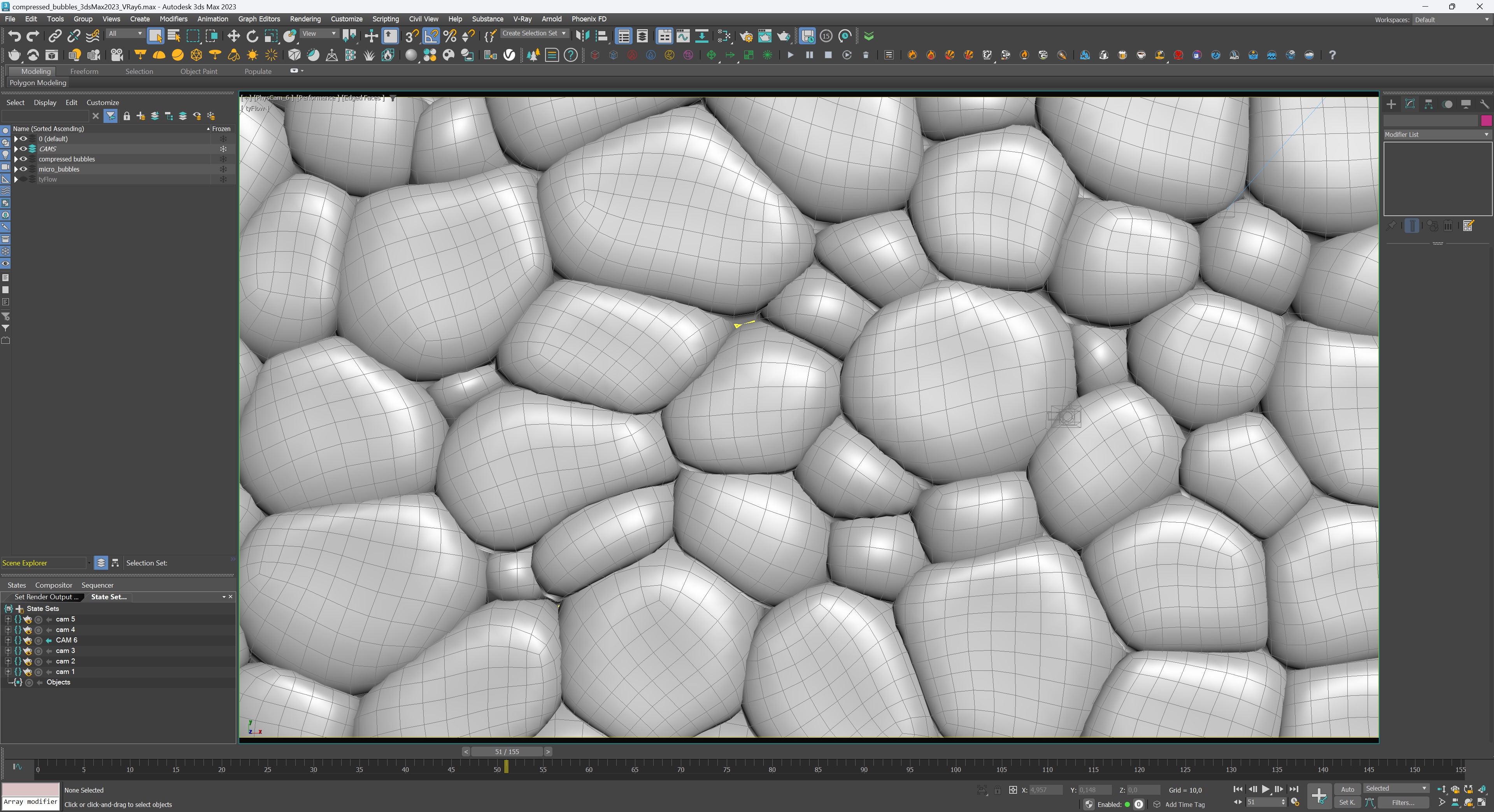Click the time slider 51 / 155 thumb
The height and width of the screenshot is (812, 1494).
(507, 752)
